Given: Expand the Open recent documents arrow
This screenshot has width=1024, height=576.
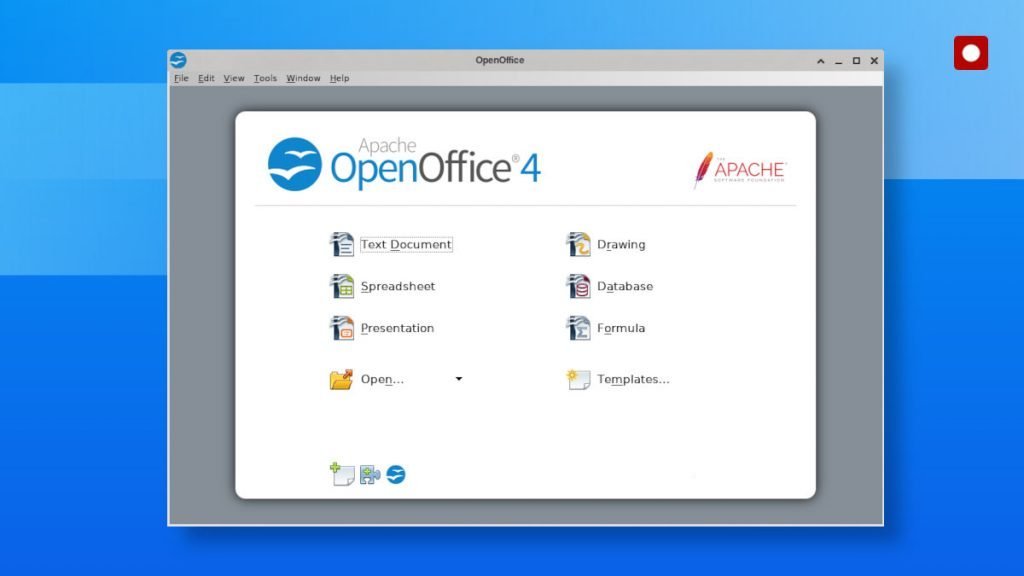Looking at the screenshot, I should pyautogui.click(x=458, y=379).
